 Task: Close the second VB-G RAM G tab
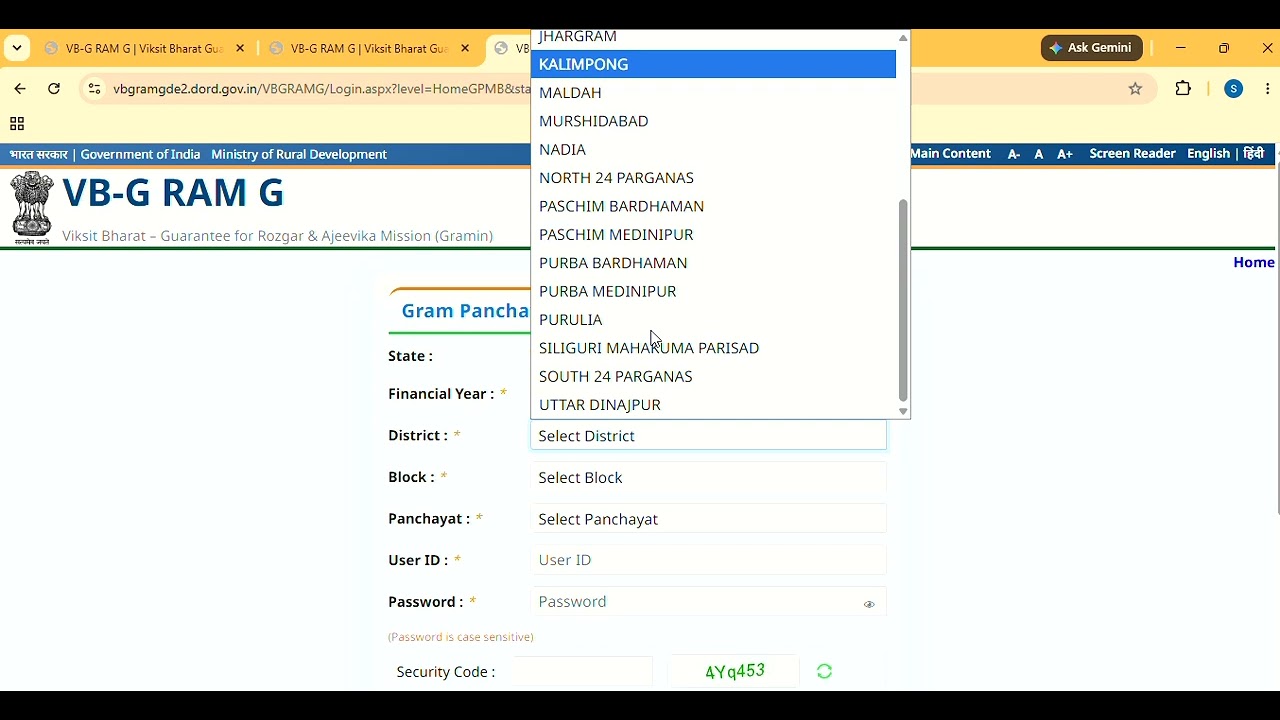pos(465,48)
